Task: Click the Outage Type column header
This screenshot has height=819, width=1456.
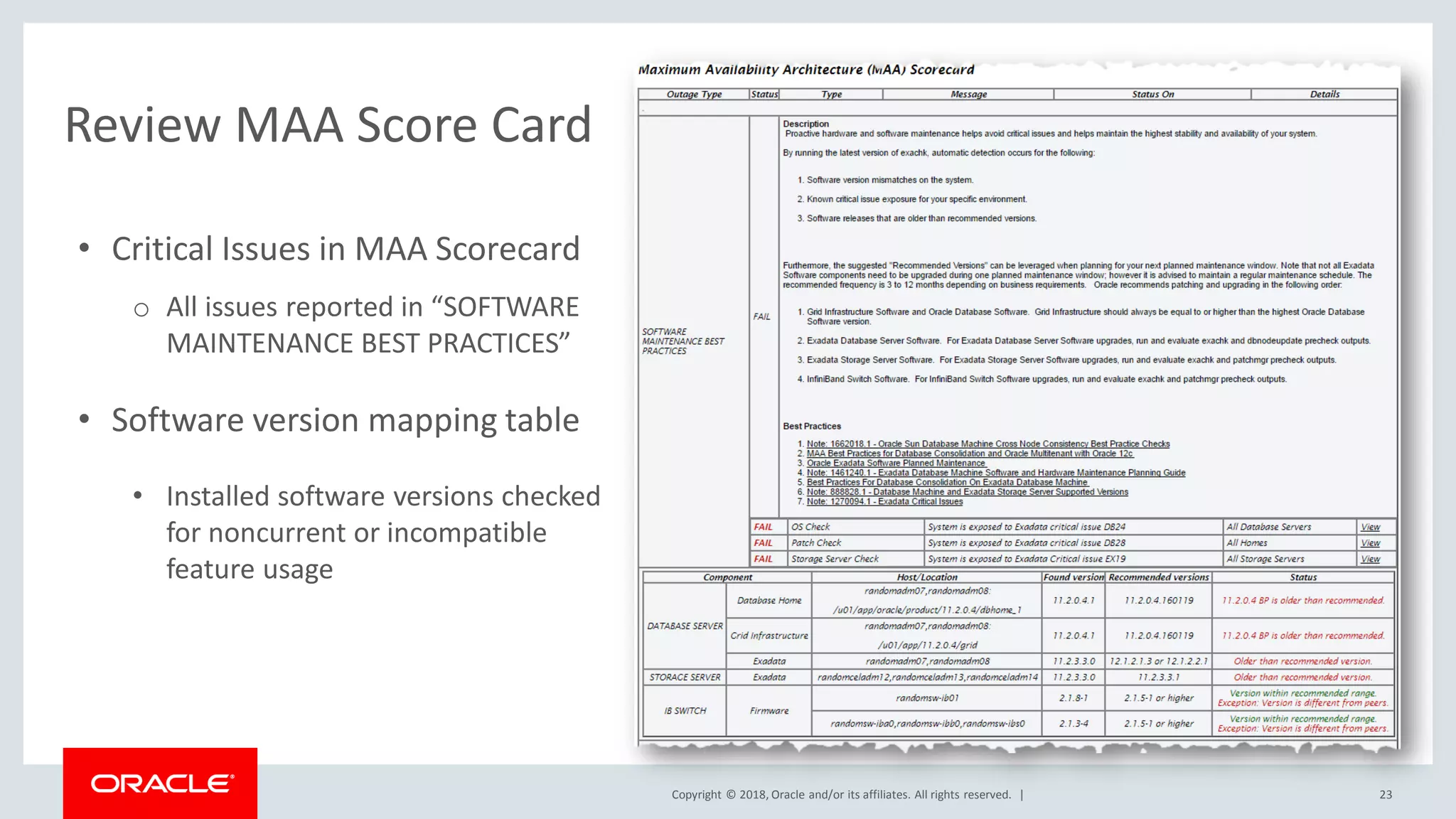Action: (694, 94)
